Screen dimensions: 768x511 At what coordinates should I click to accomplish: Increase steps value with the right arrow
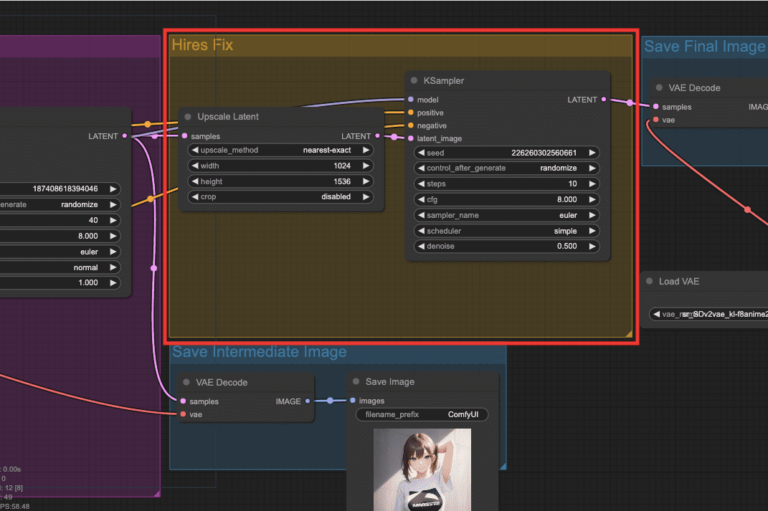[x=592, y=184]
